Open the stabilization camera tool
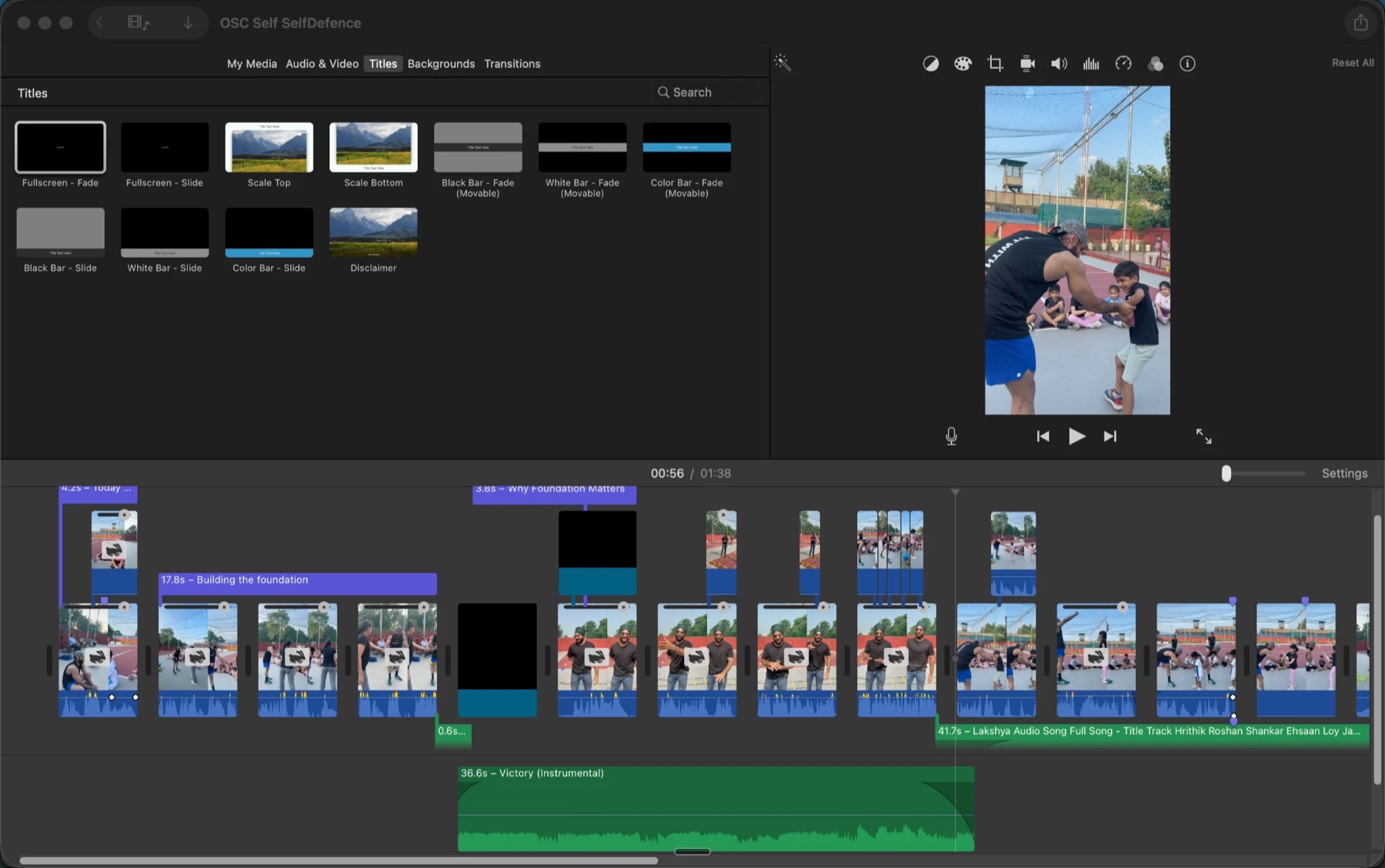The height and width of the screenshot is (868, 1385). [x=1027, y=64]
